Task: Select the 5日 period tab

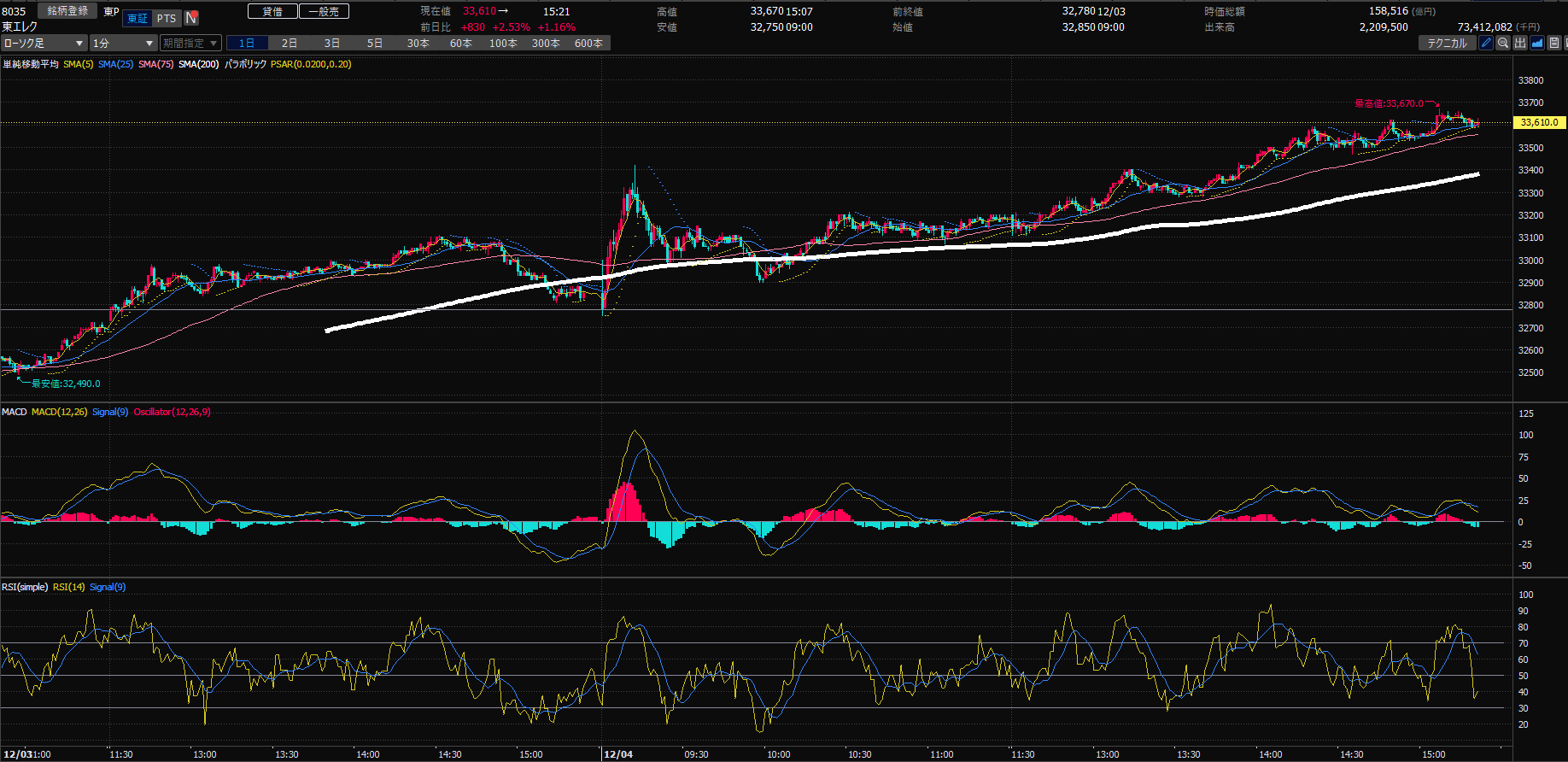Action: [375, 43]
